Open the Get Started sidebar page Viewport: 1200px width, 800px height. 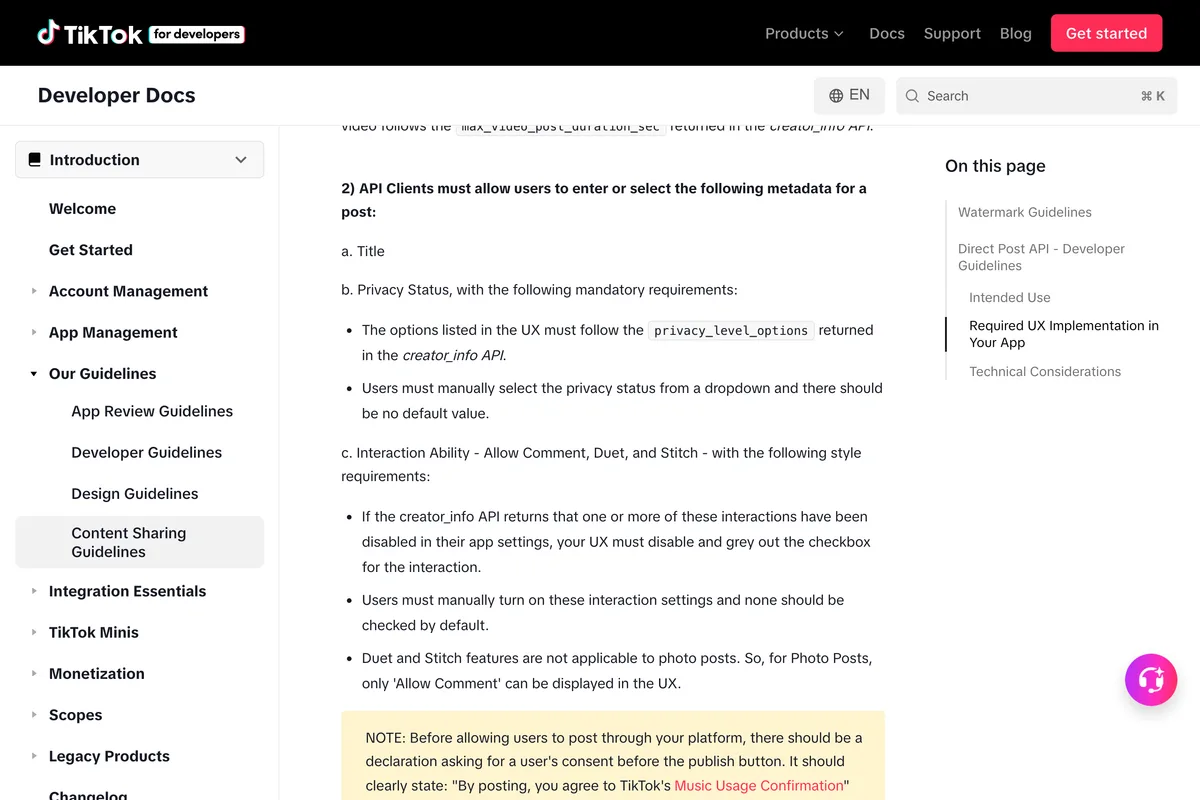point(91,250)
